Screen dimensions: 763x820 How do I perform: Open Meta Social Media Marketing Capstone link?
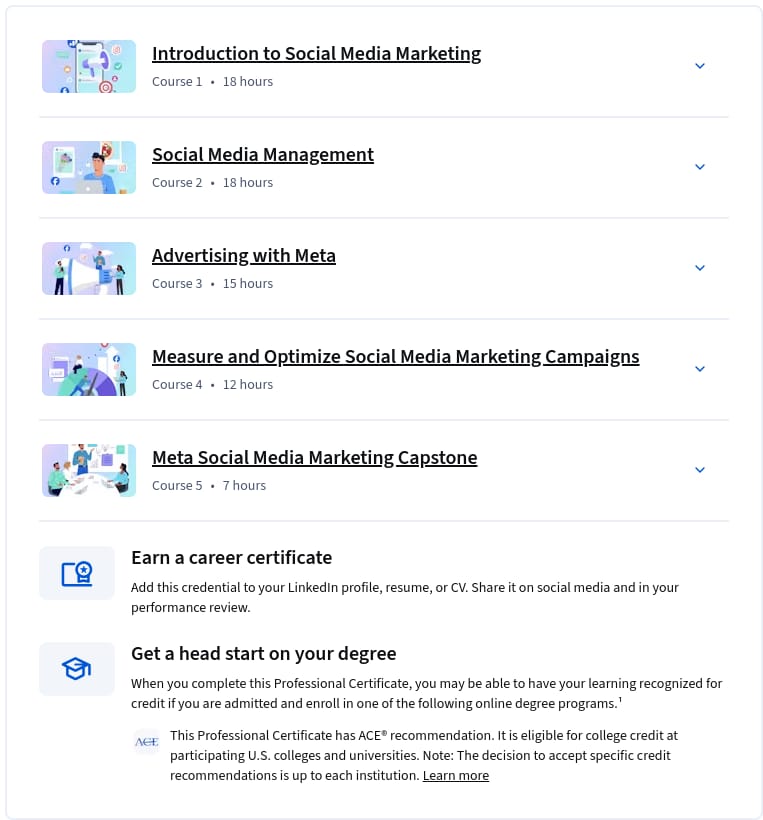pos(314,458)
